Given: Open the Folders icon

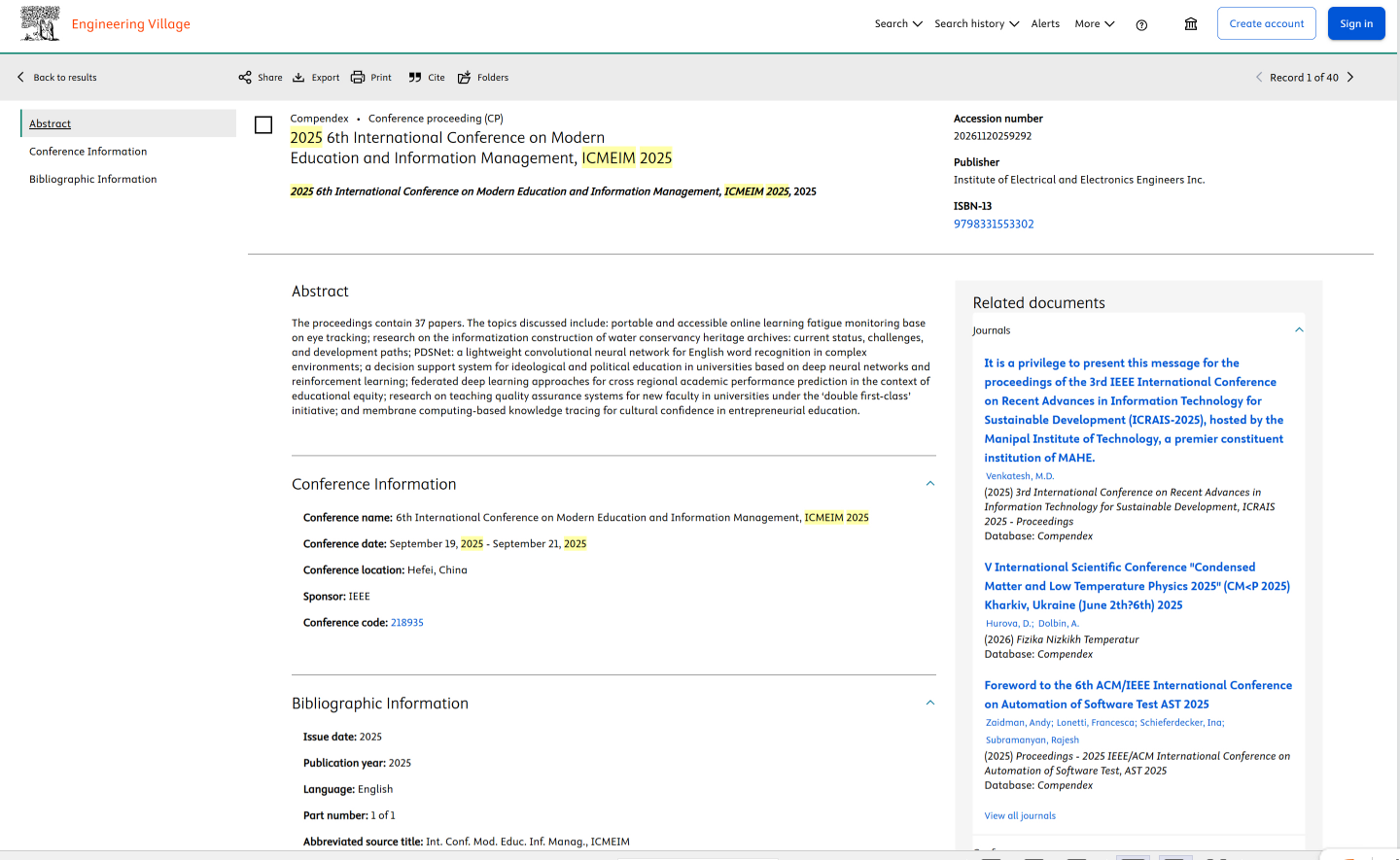Looking at the screenshot, I should coord(465,78).
